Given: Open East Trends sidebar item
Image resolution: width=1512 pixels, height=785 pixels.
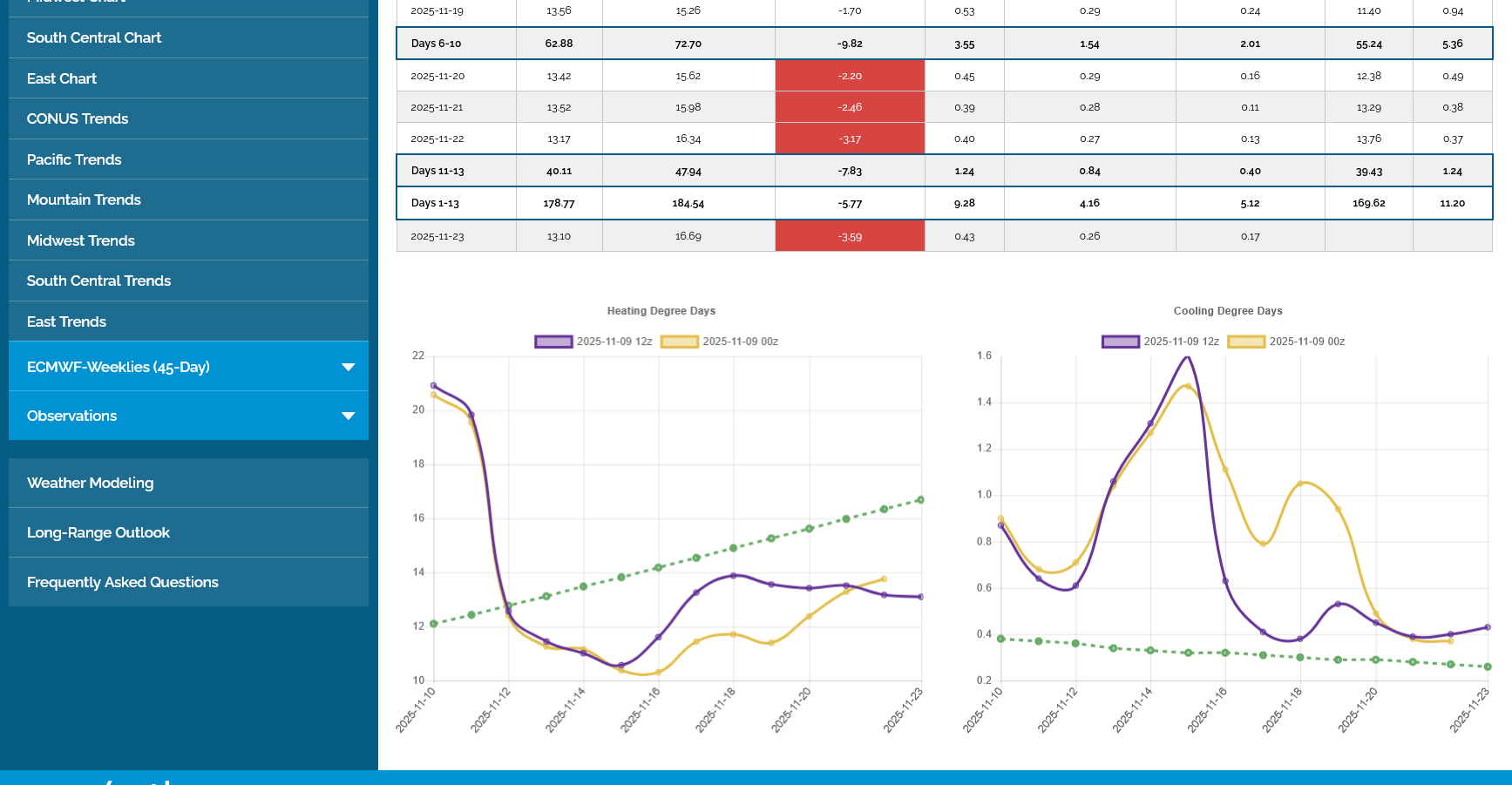Looking at the screenshot, I should [x=66, y=321].
